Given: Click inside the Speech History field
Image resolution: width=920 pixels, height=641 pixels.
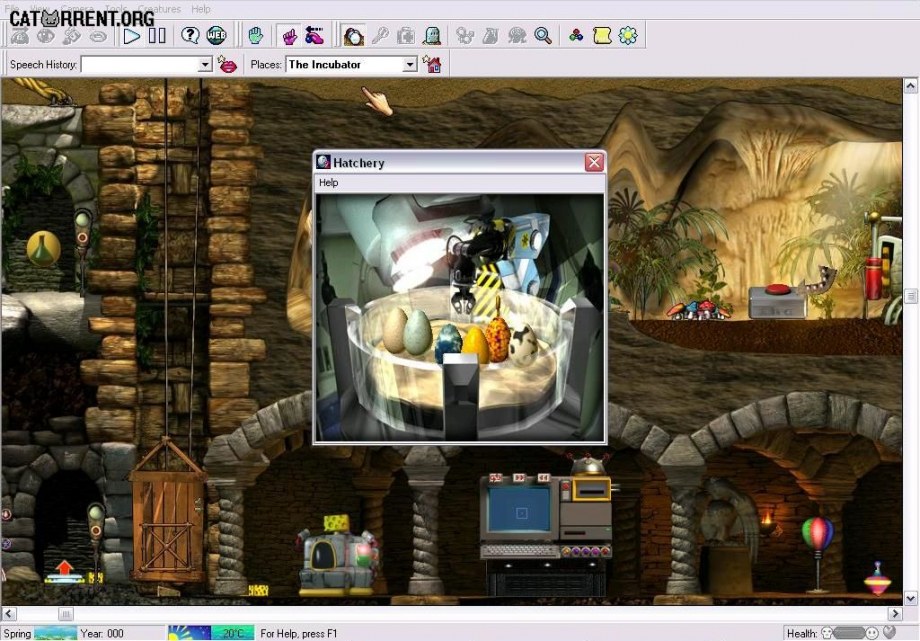Looking at the screenshot, I should click(x=140, y=64).
